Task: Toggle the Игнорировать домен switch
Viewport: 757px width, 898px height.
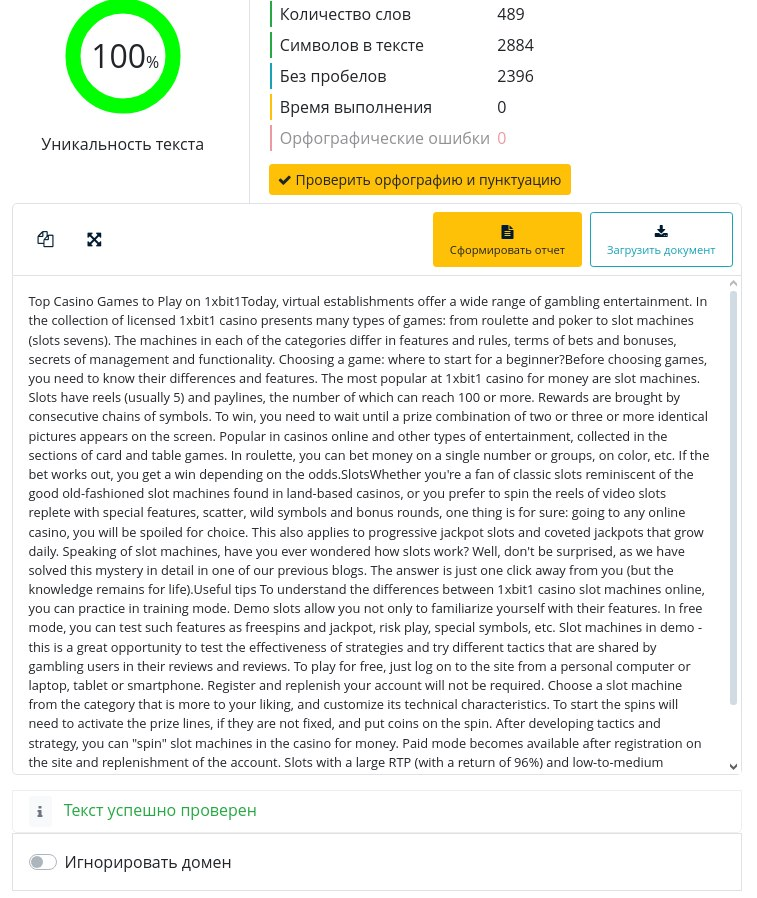Action: click(x=43, y=862)
